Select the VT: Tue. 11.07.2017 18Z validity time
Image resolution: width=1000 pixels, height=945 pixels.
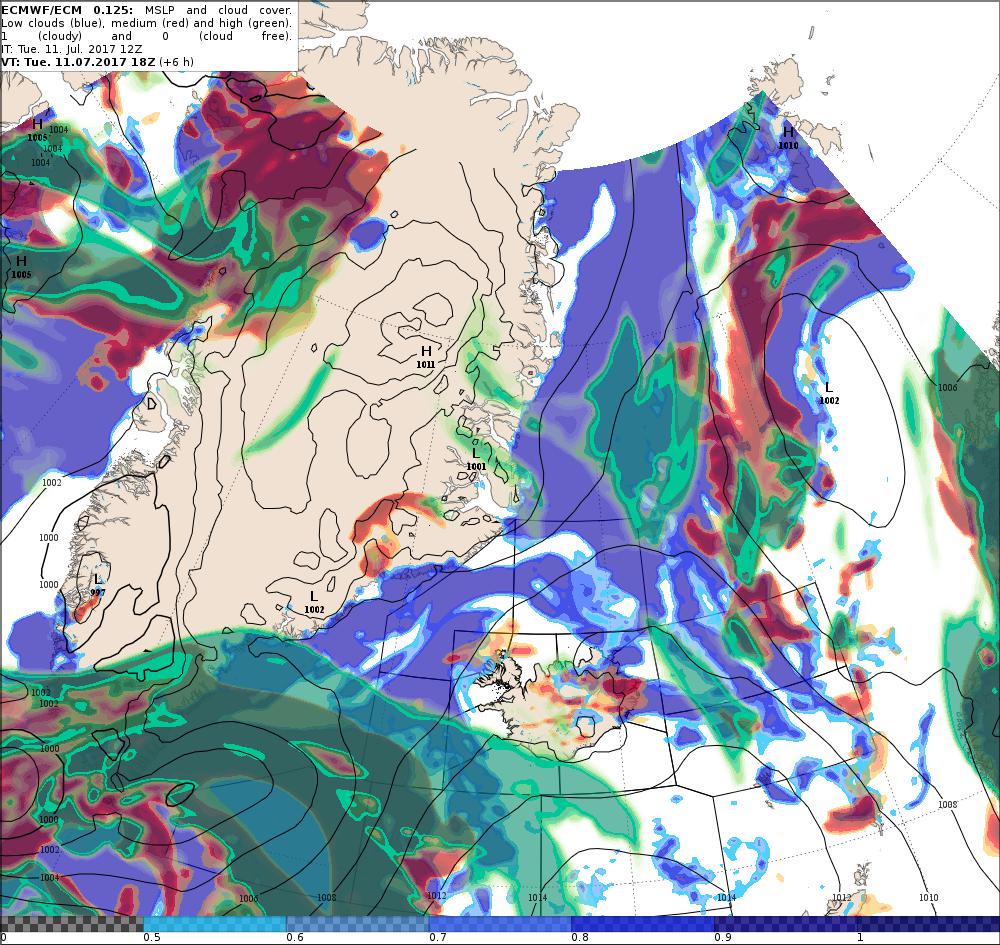(78, 62)
